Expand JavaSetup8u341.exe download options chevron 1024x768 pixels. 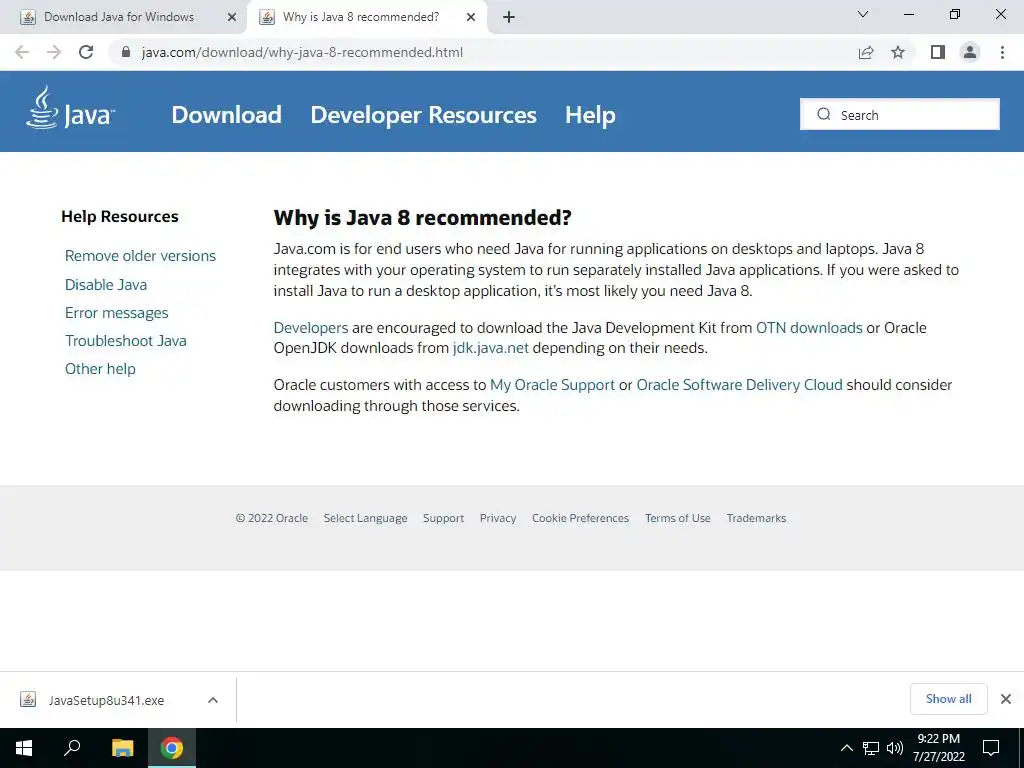[x=212, y=700]
